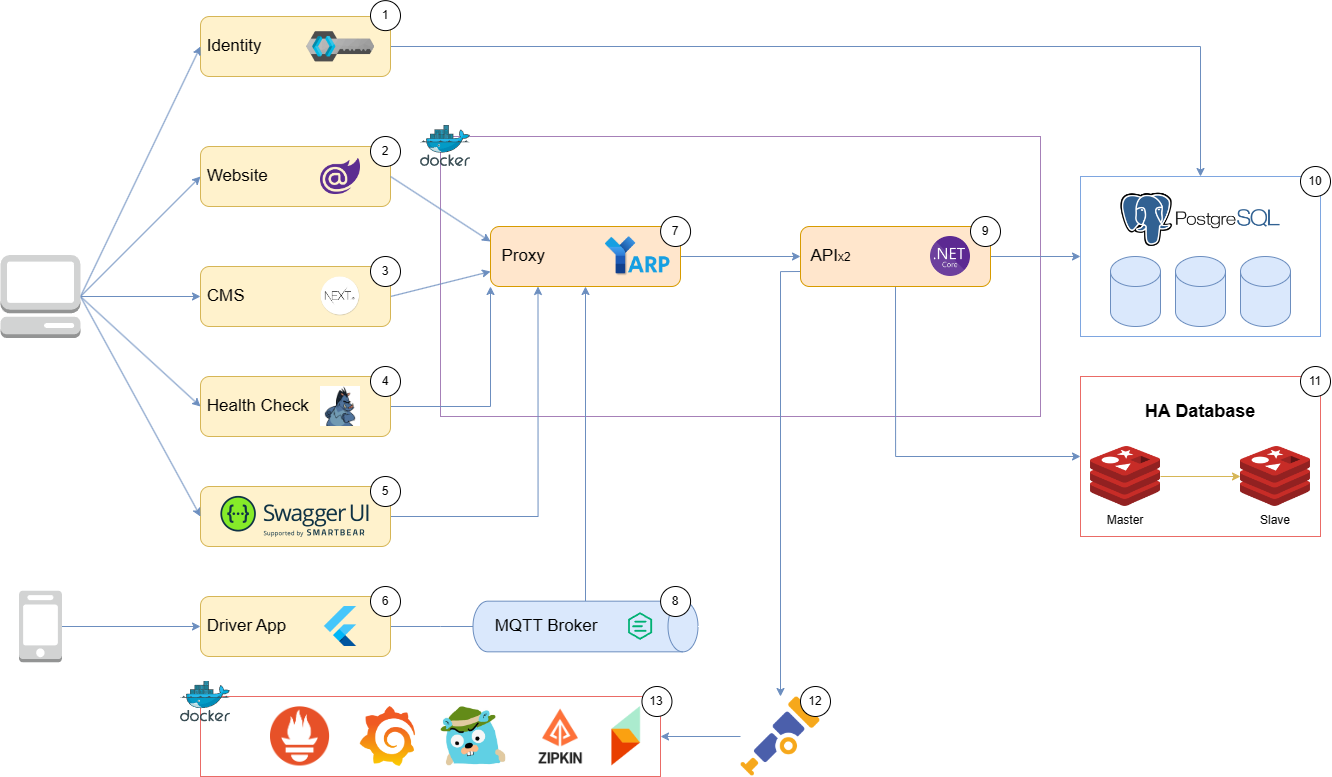The image size is (1332, 777).
Task: Select the Docker whale logo beside Website box
Action: (446, 146)
